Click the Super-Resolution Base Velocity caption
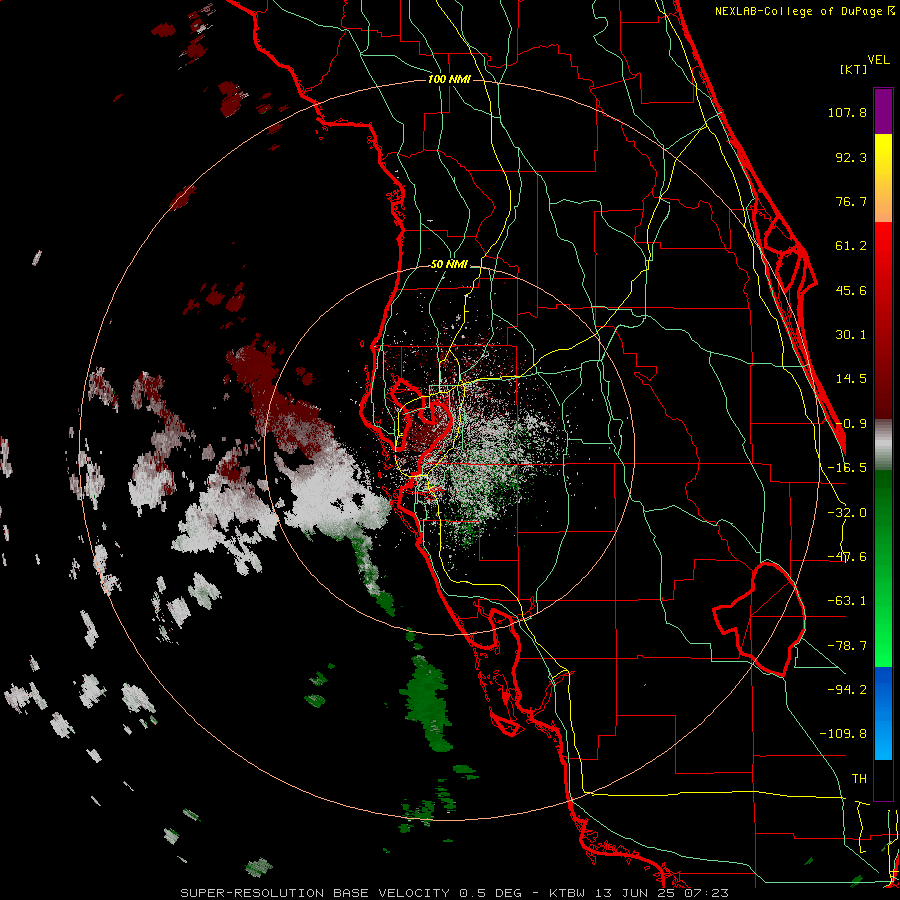The height and width of the screenshot is (900, 900). pos(455,893)
